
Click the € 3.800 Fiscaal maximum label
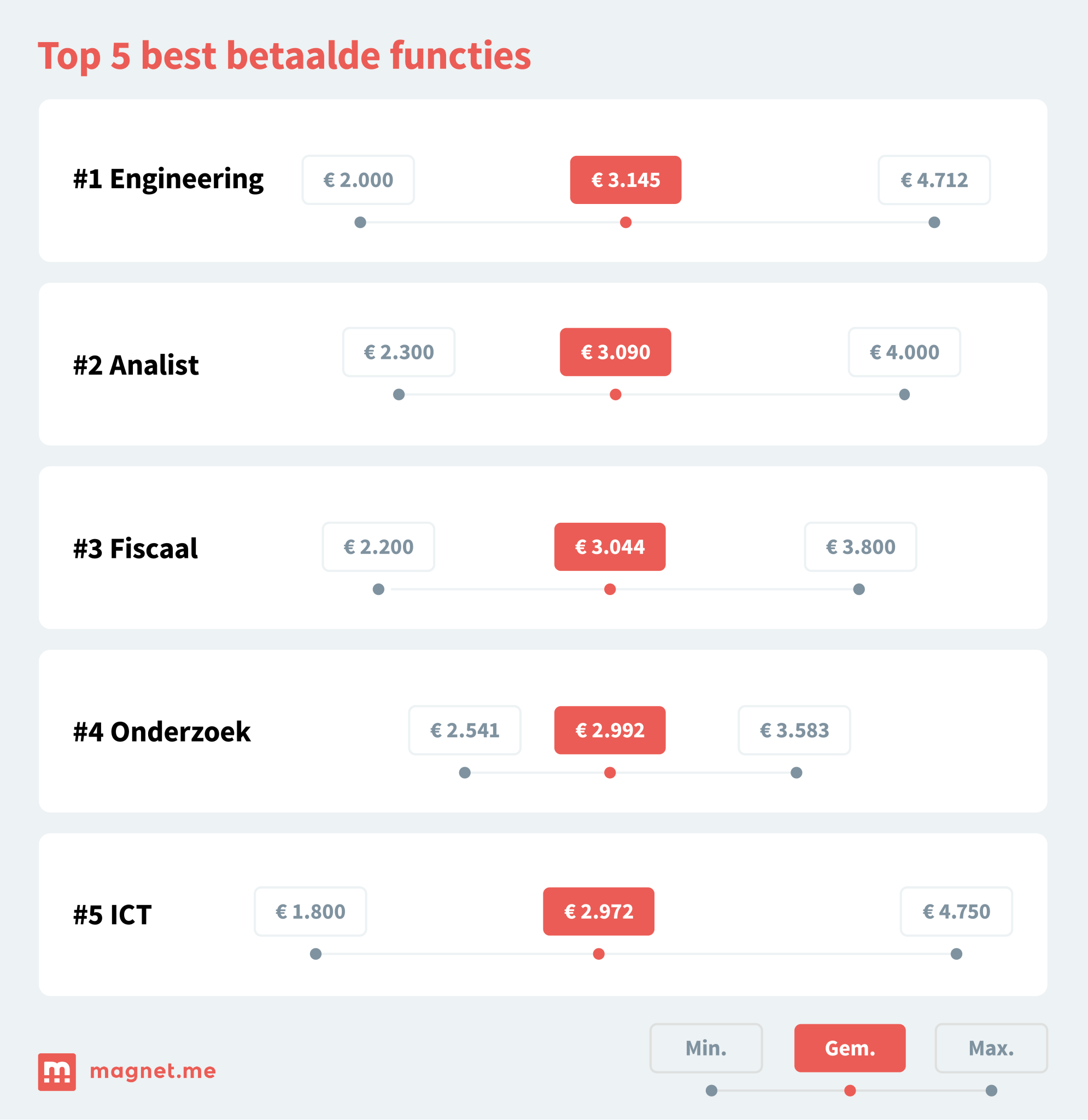click(861, 547)
